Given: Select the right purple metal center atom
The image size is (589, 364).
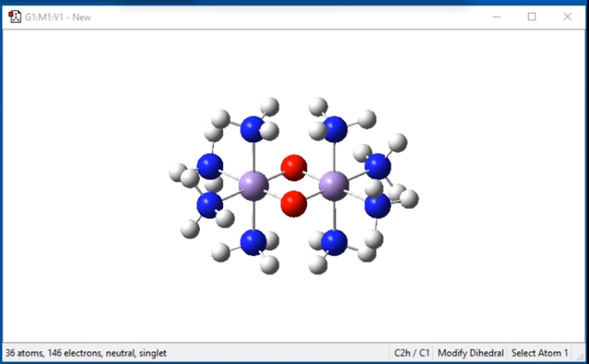Looking at the screenshot, I should tap(334, 186).
